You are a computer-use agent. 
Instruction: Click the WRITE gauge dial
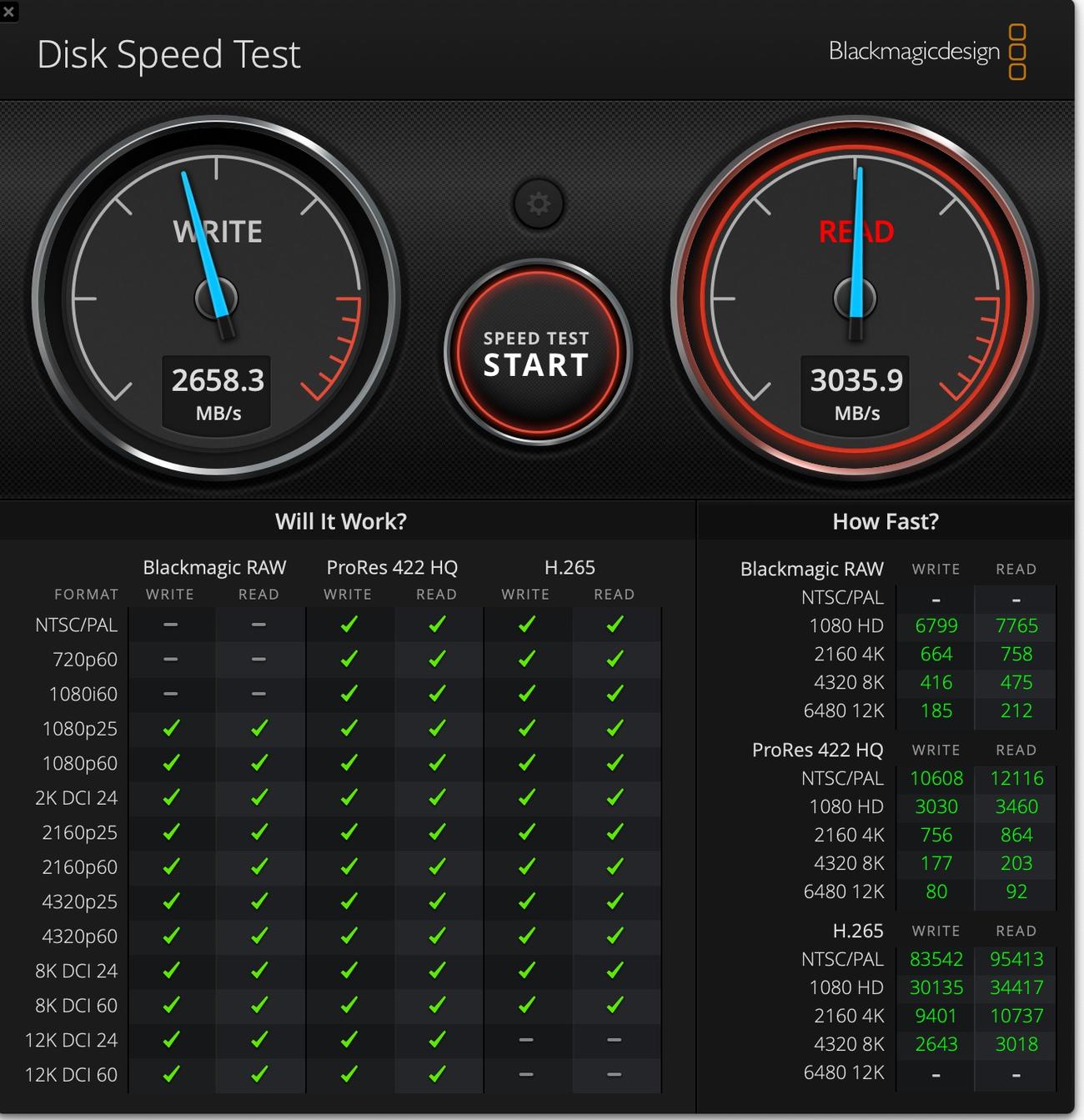pos(216,298)
